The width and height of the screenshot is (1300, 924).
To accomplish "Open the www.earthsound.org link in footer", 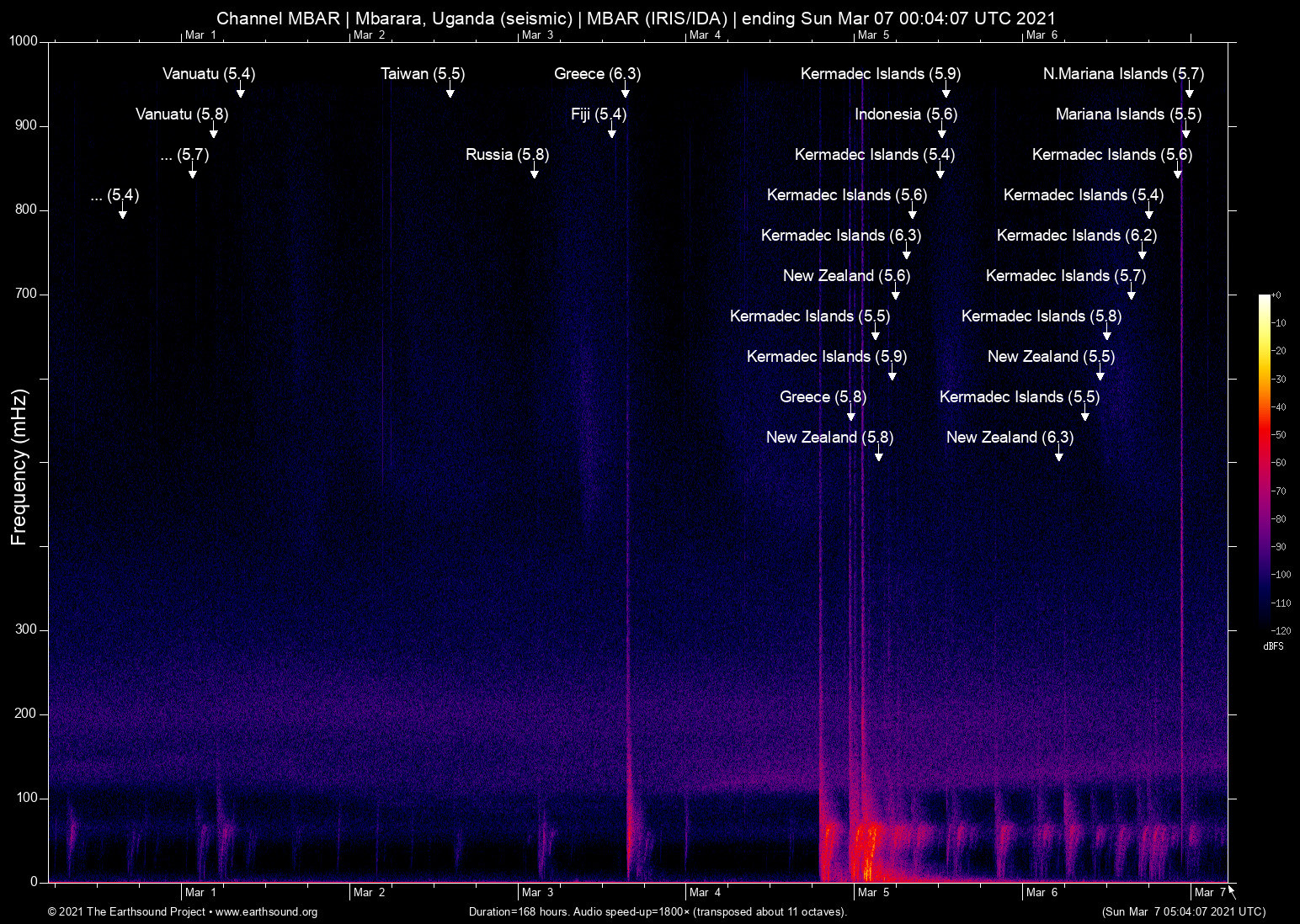I will pos(266,912).
